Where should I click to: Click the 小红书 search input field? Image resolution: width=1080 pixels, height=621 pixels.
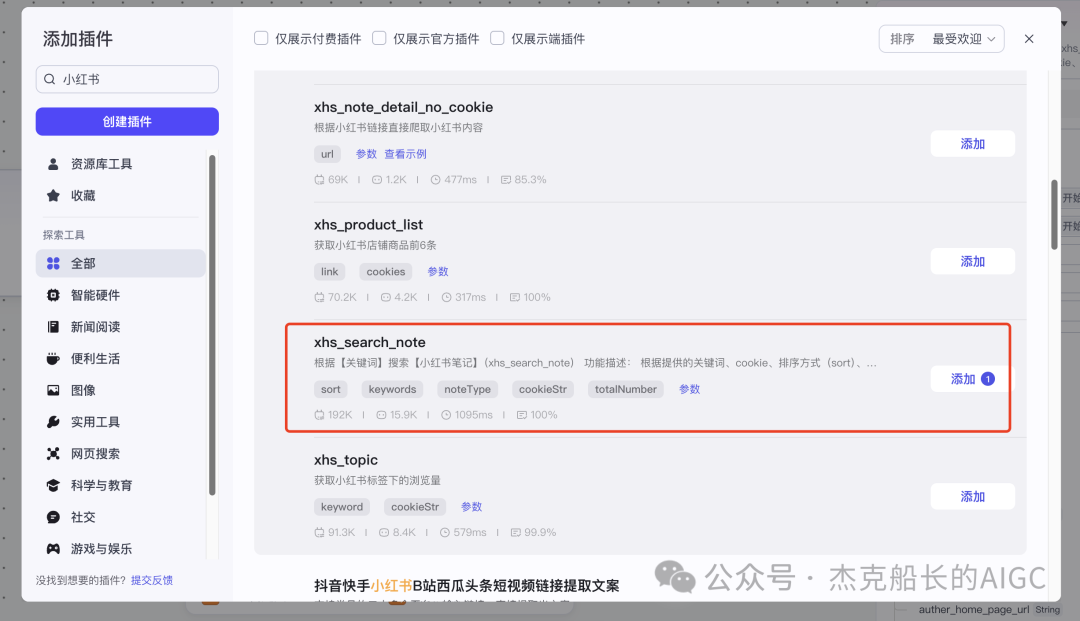tap(127, 79)
